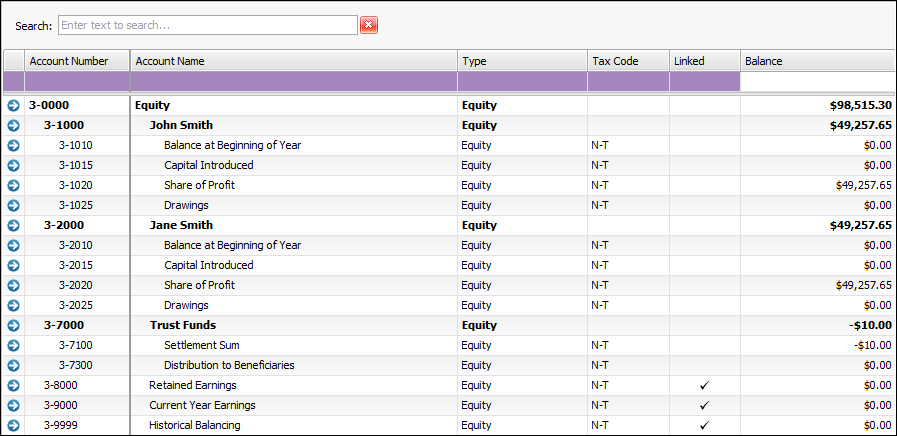
Task: Open Settlement Sum account arrow icon
Action: point(13,345)
